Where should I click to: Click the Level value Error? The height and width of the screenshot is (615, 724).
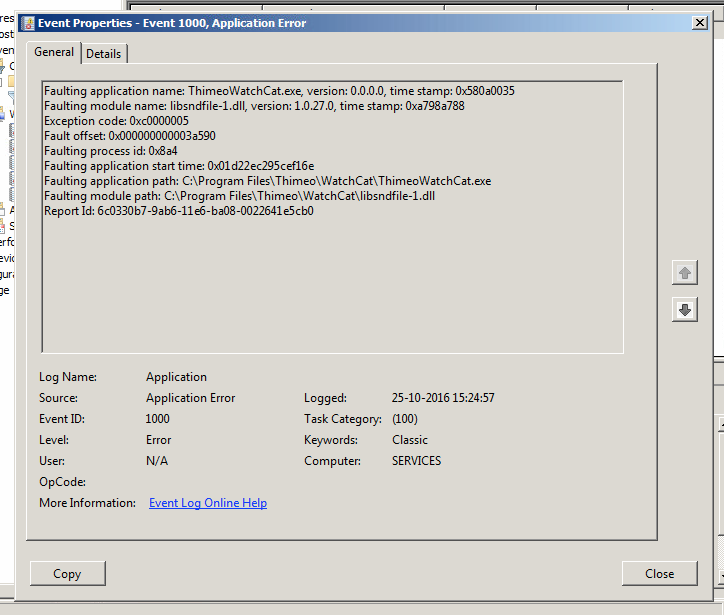[x=158, y=440]
